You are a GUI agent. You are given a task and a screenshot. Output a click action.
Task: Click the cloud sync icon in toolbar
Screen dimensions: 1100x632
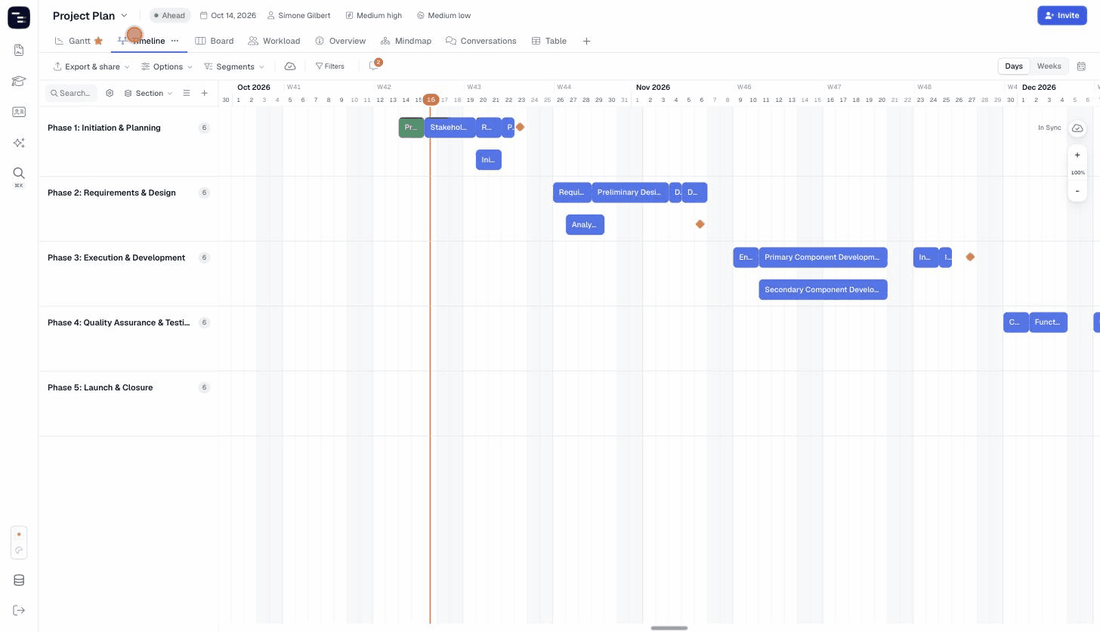(290, 67)
